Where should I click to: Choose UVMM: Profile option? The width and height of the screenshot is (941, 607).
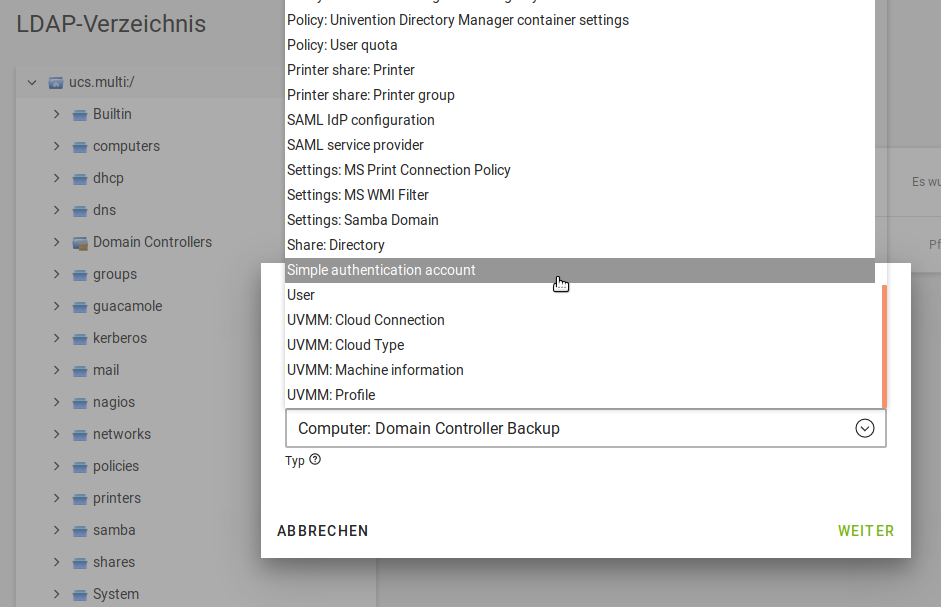pos(580,395)
